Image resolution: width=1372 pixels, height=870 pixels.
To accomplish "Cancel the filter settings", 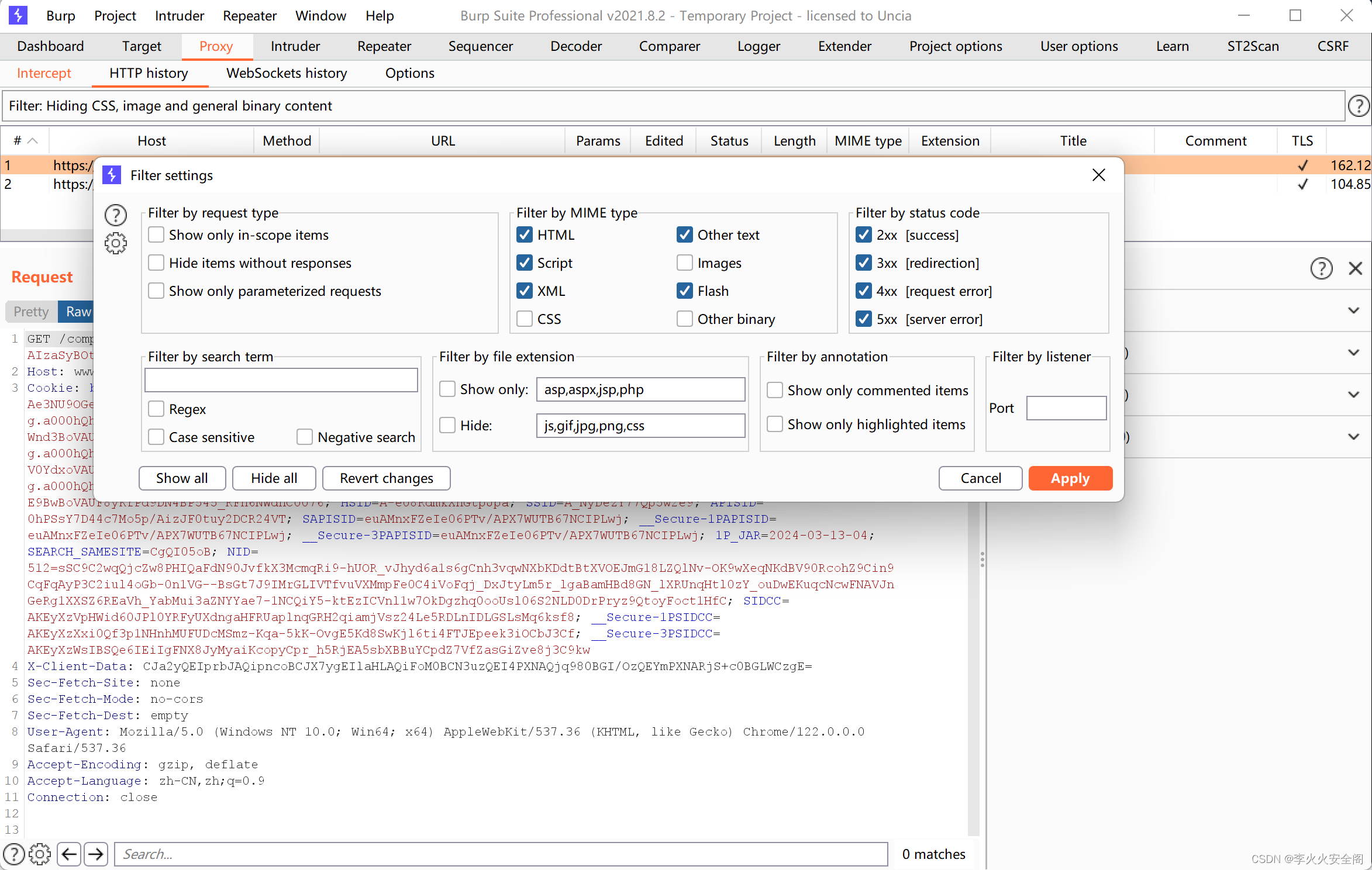I will [981, 478].
